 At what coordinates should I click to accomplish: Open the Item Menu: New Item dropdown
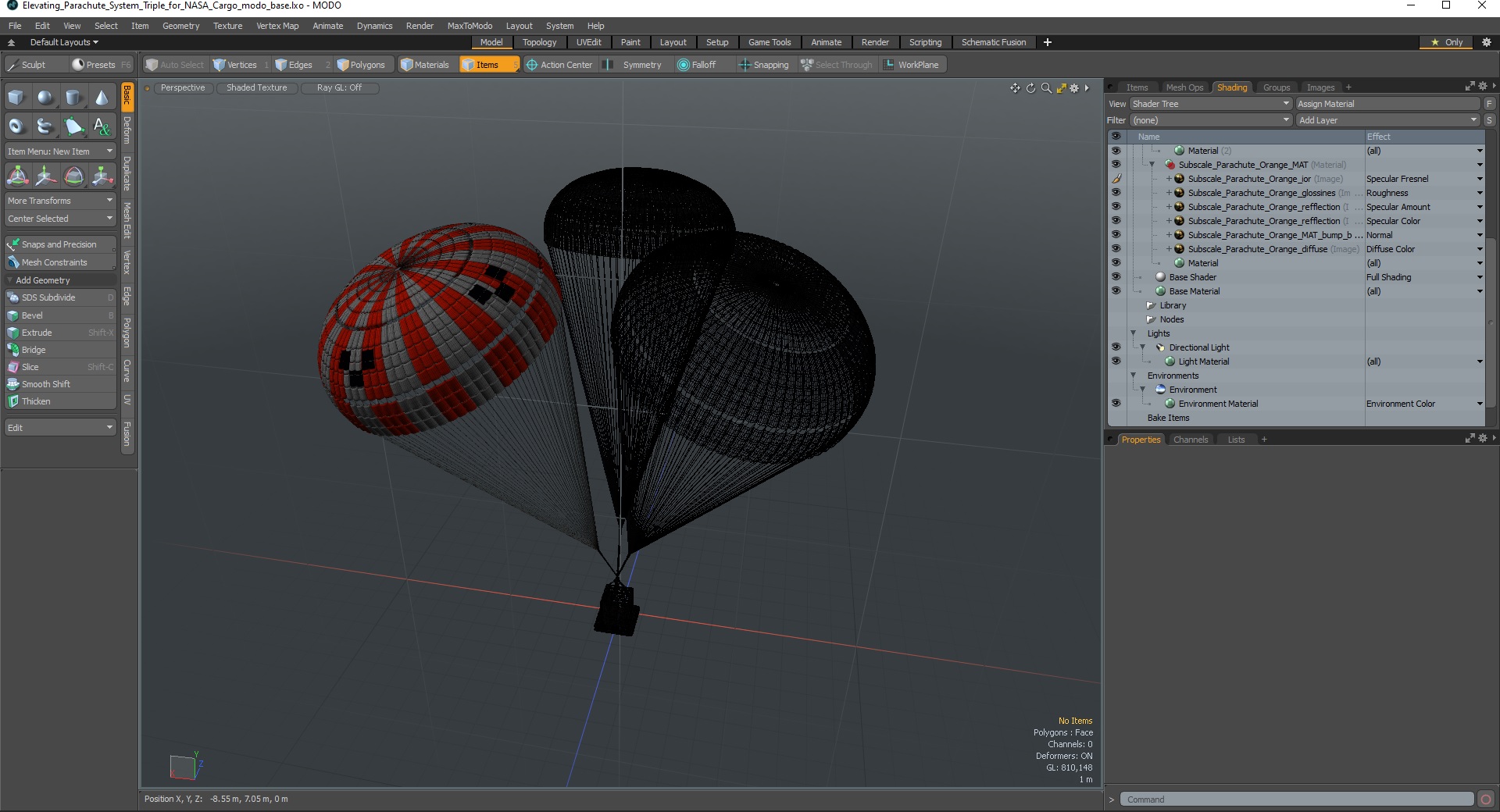click(x=60, y=151)
